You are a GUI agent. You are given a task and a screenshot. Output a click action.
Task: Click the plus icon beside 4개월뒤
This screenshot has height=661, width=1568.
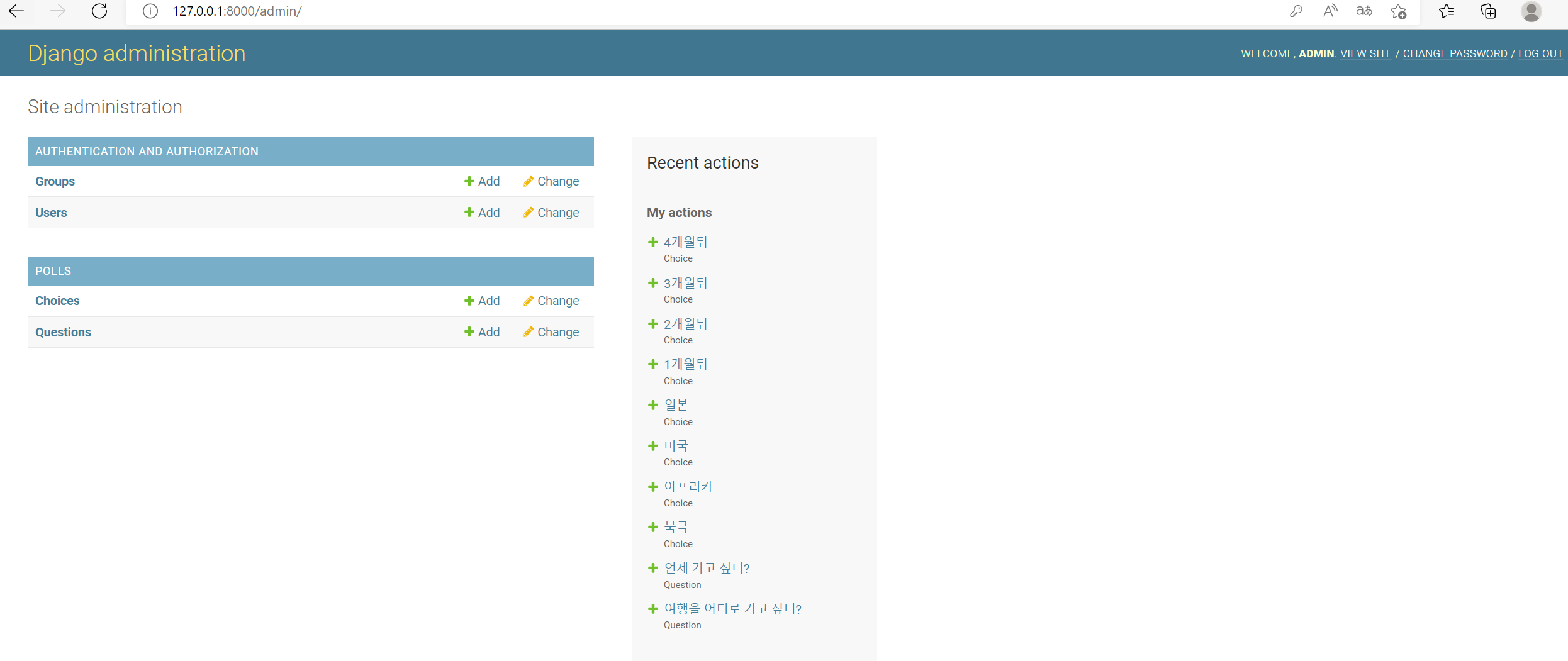click(653, 242)
